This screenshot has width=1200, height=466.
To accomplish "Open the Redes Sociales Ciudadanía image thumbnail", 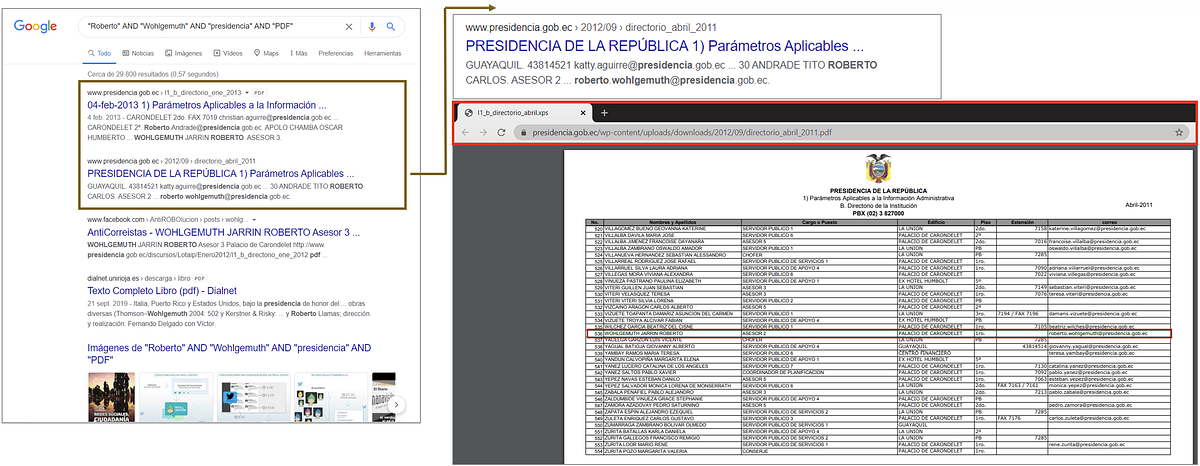I will coord(111,395).
